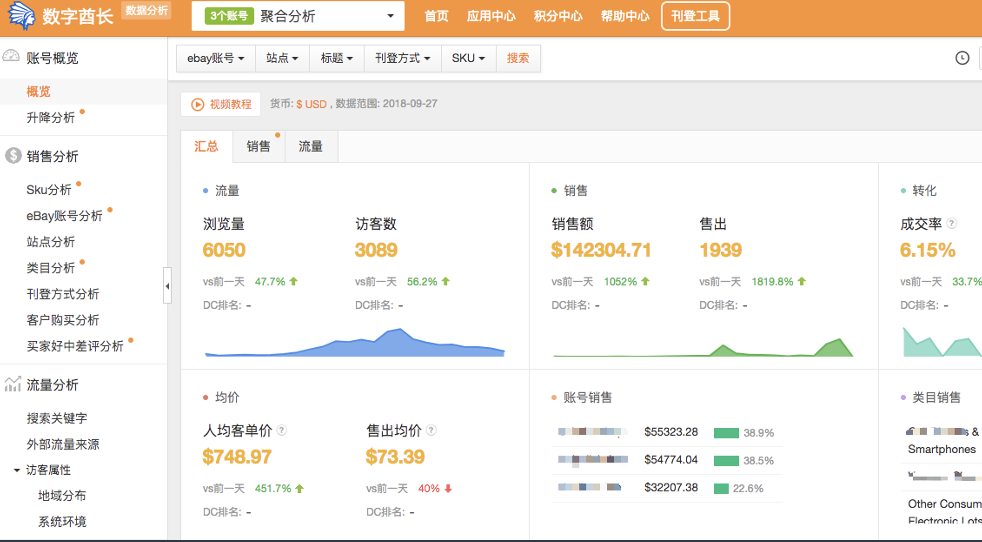The width and height of the screenshot is (982, 542).
Task: Click the 22.6% account sales bar
Action: (721, 488)
